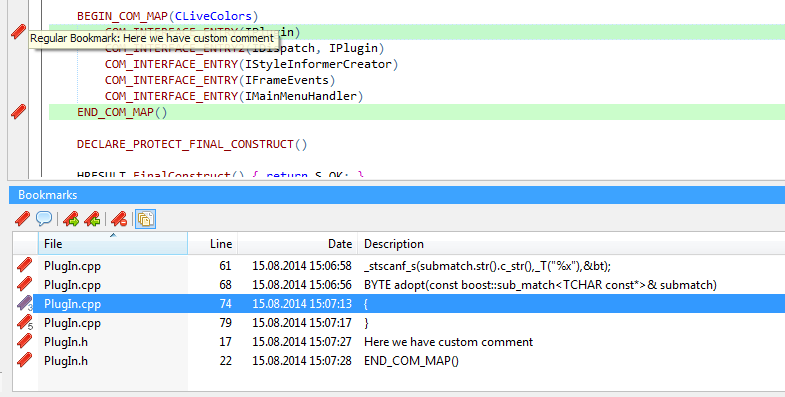Image resolution: width=785 pixels, height=397 pixels.
Task: Sort bookmarks by File column header
Action: 113,243
